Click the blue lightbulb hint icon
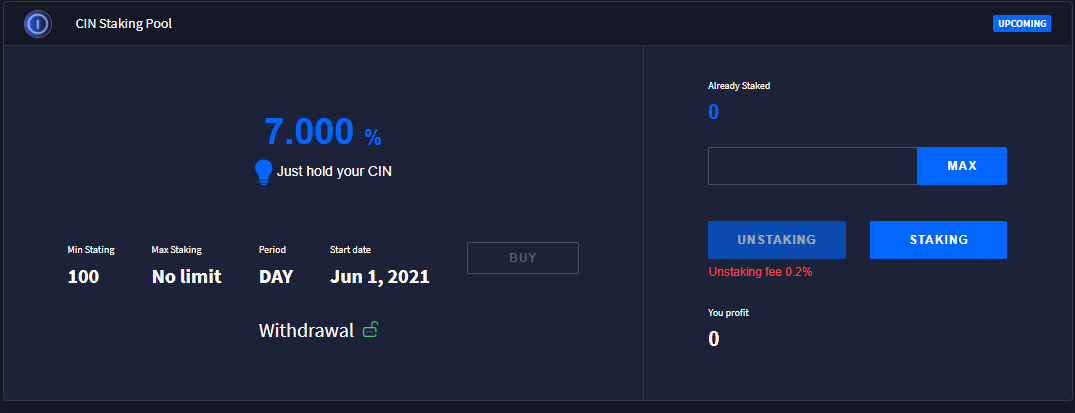Viewport: 1075px width, 413px height. [264, 172]
